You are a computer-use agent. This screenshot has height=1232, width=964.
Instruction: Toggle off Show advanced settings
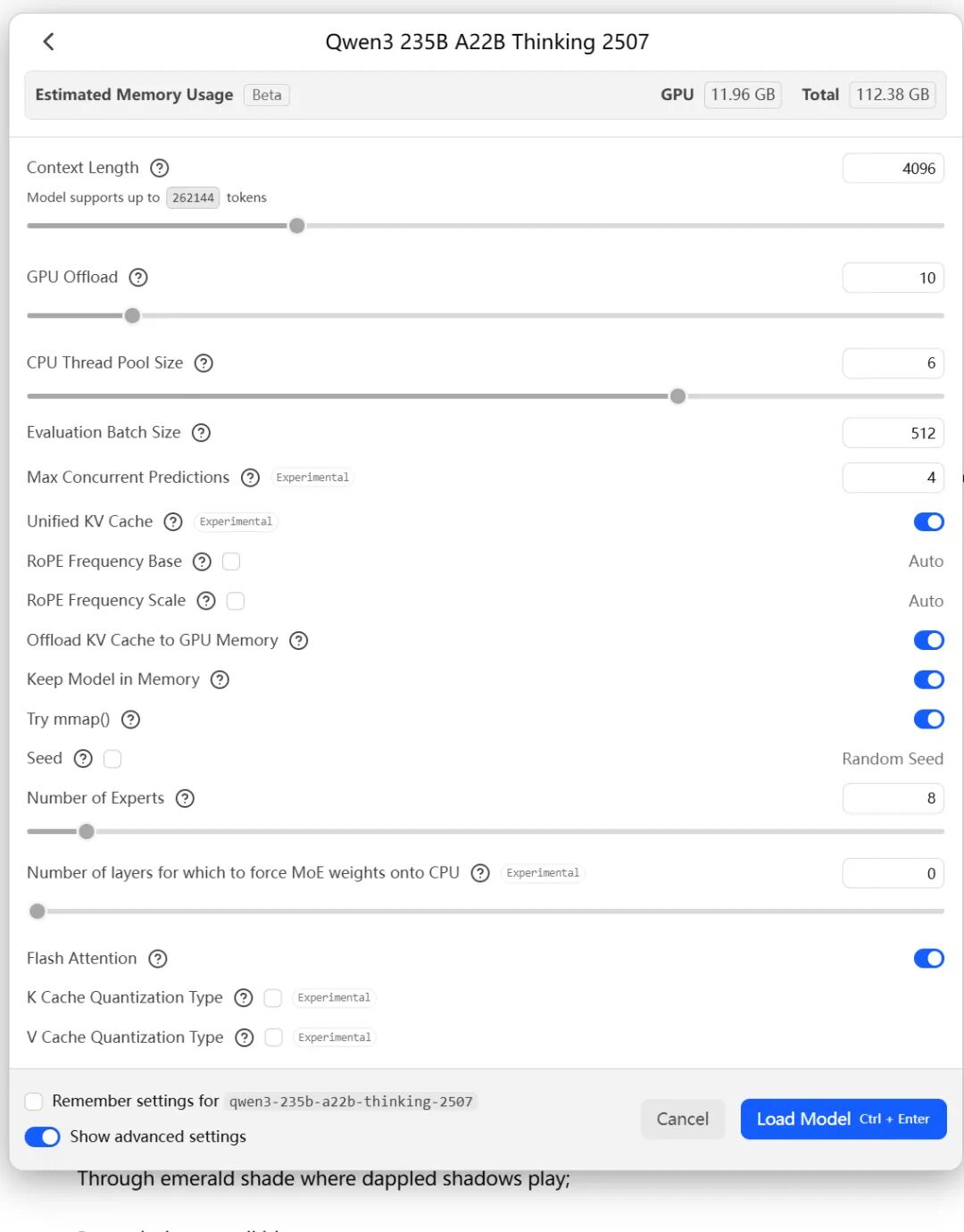(42, 1136)
